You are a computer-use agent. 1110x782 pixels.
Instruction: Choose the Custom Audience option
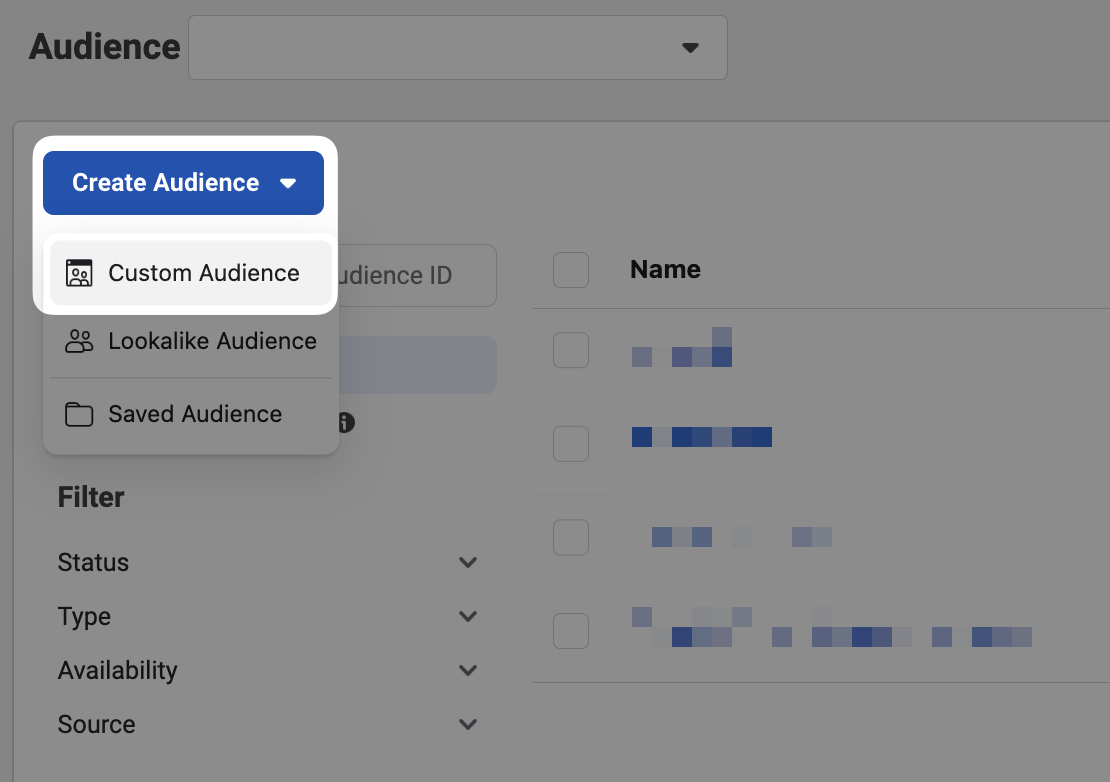point(203,273)
